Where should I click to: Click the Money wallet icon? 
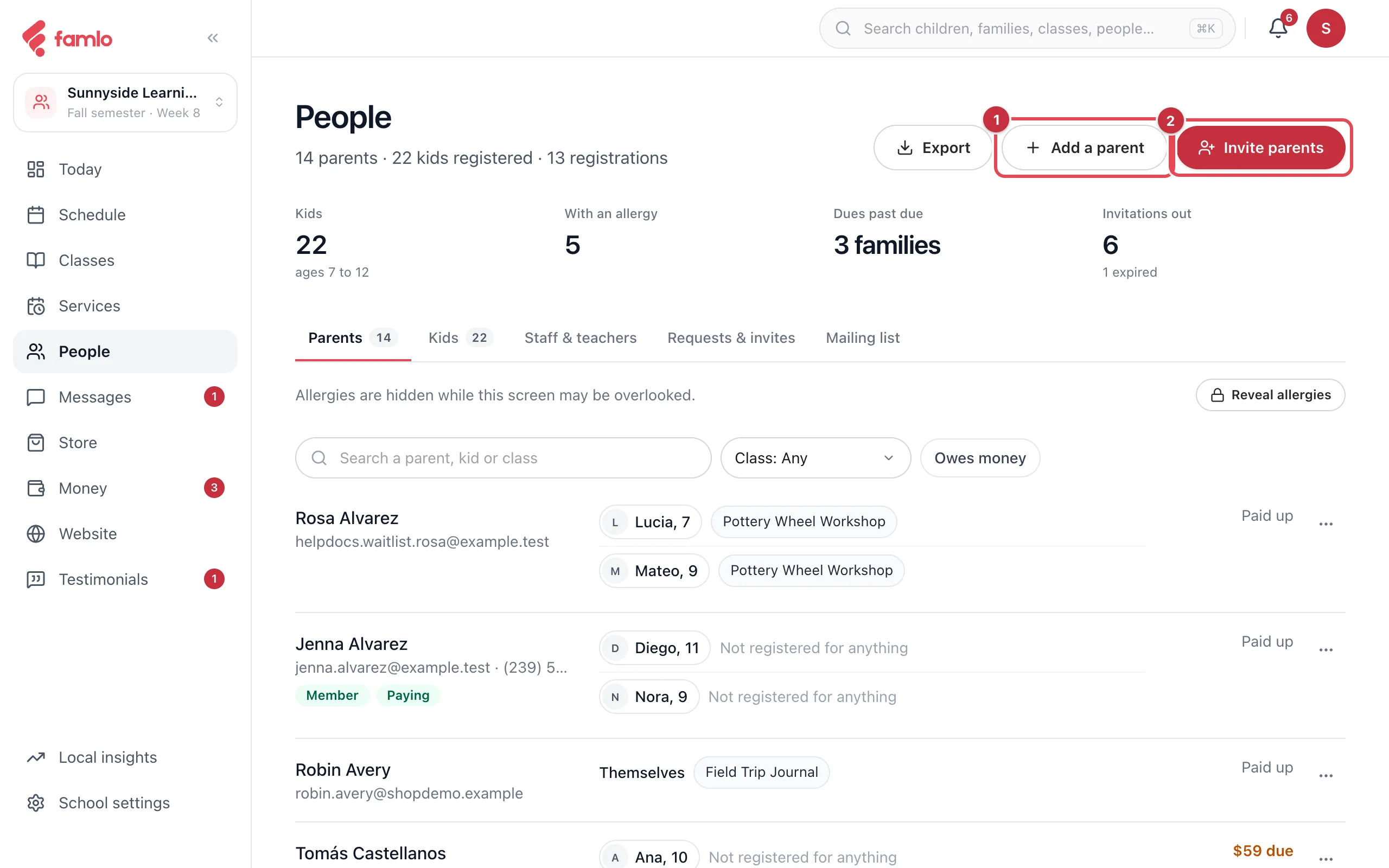[x=36, y=488]
